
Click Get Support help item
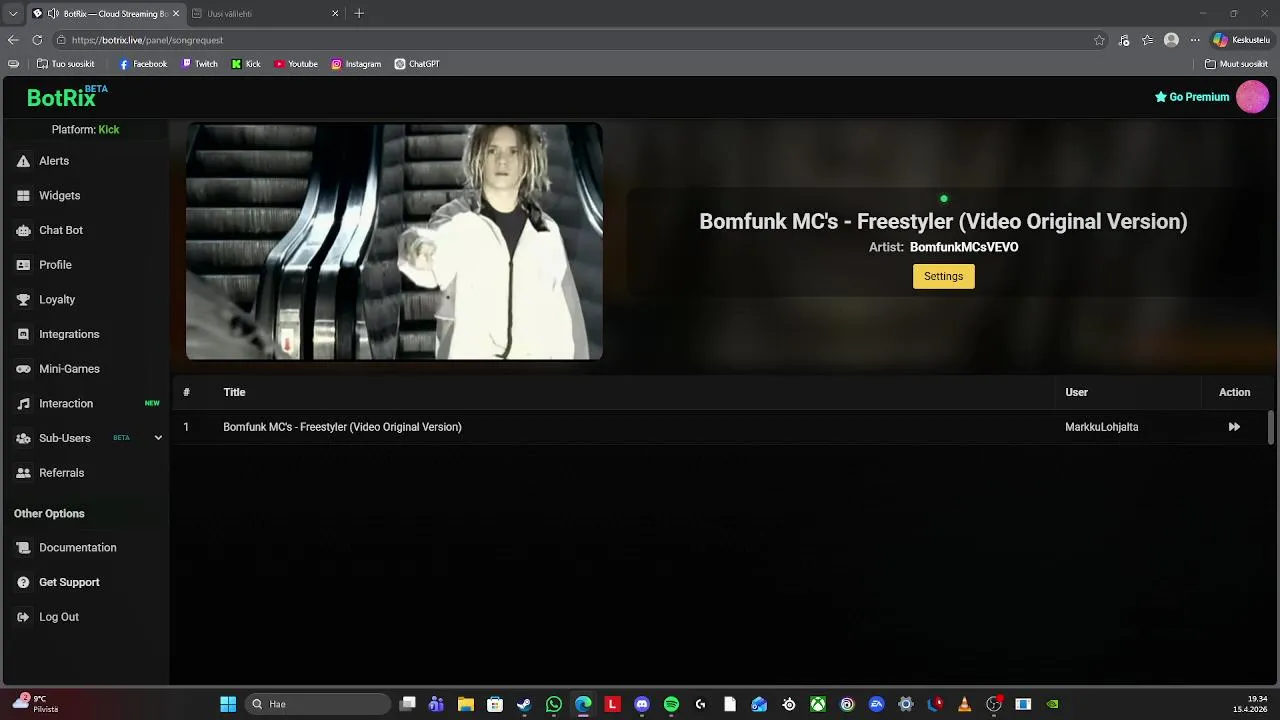69,582
